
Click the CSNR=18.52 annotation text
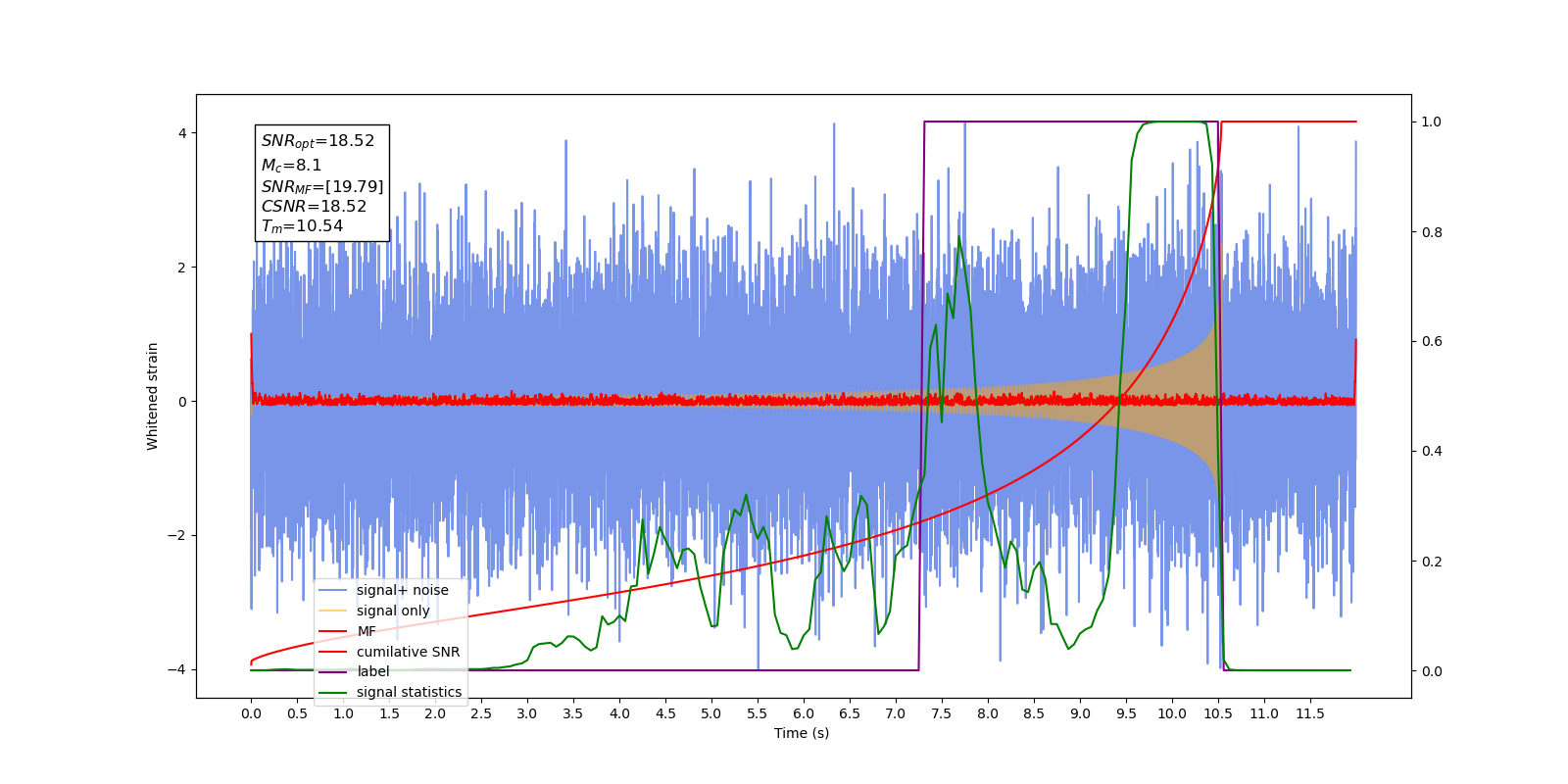click(314, 207)
